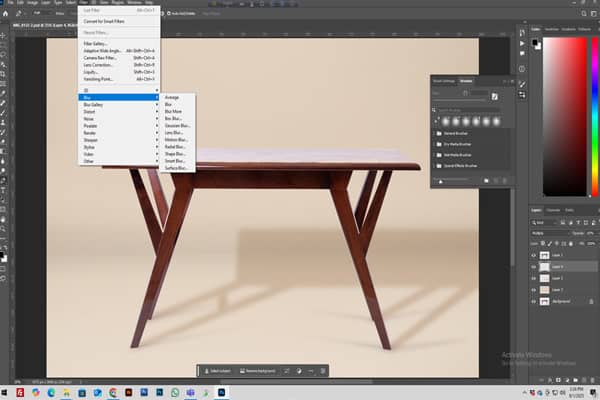Open the Distort submenu
This screenshot has height=400, width=600.
point(119,112)
